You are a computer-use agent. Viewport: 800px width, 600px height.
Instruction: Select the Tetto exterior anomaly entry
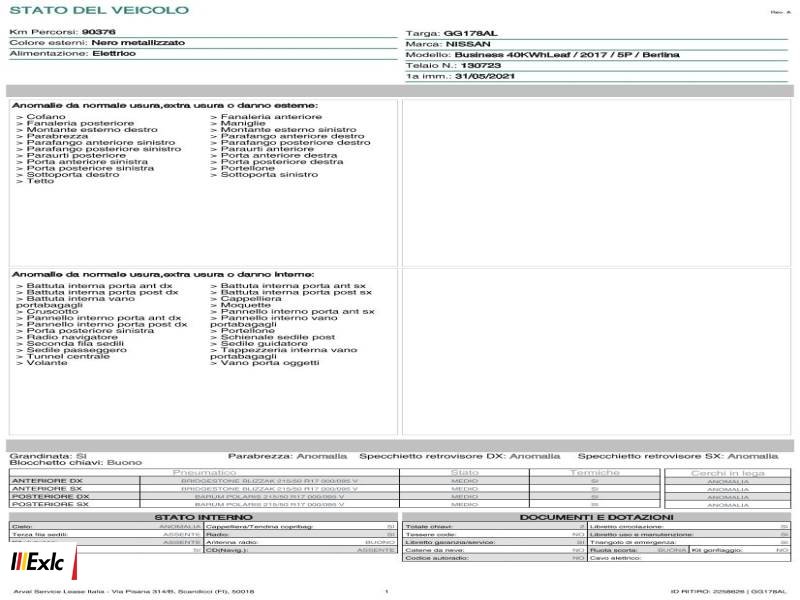click(35, 181)
